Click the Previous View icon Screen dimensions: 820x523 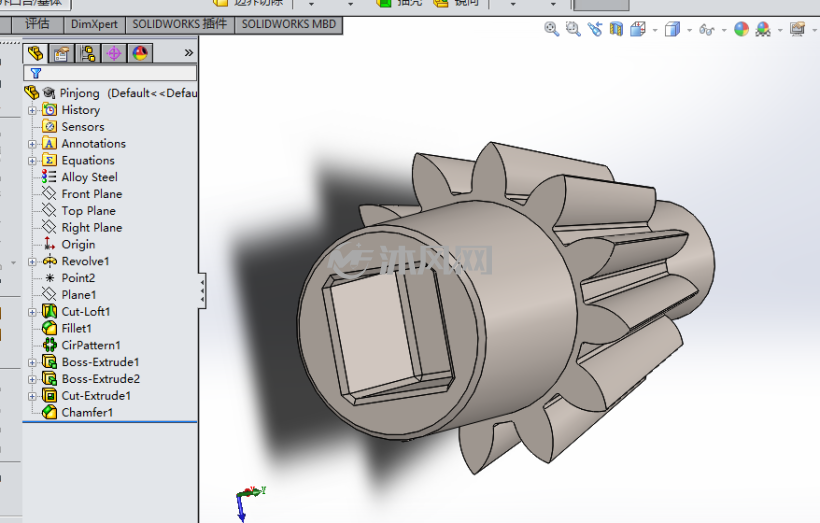(595, 29)
